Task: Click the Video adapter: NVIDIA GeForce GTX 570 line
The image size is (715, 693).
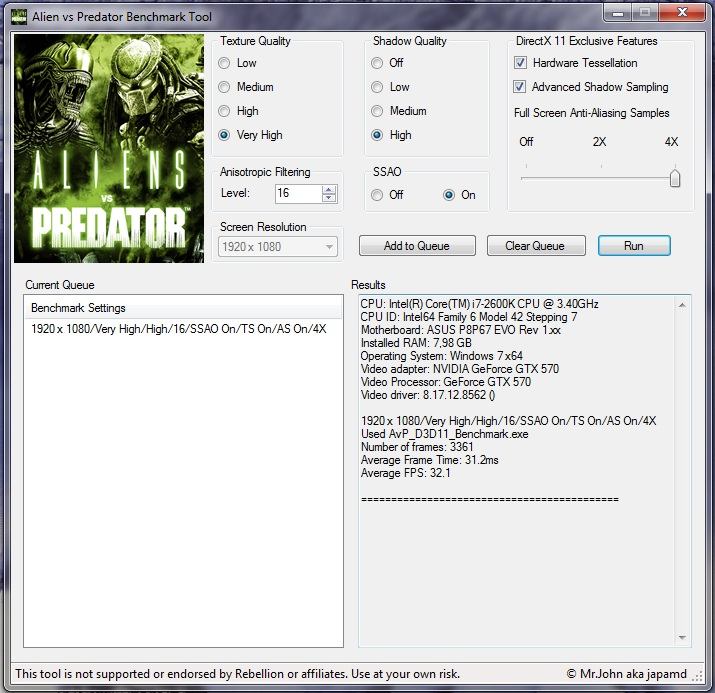Action: pyautogui.click(x=460, y=368)
